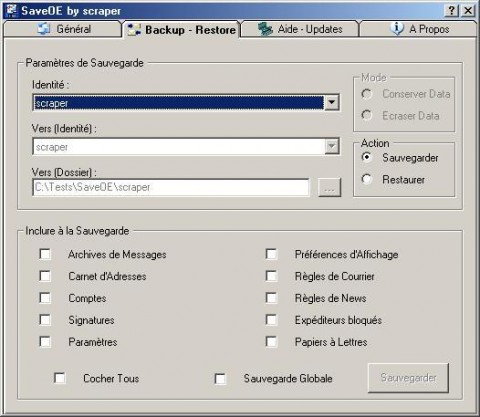The height and width of the screenshot is (417, 480).
Task: Tick the Cocher Tous checkbox
Action: (60, 378)
